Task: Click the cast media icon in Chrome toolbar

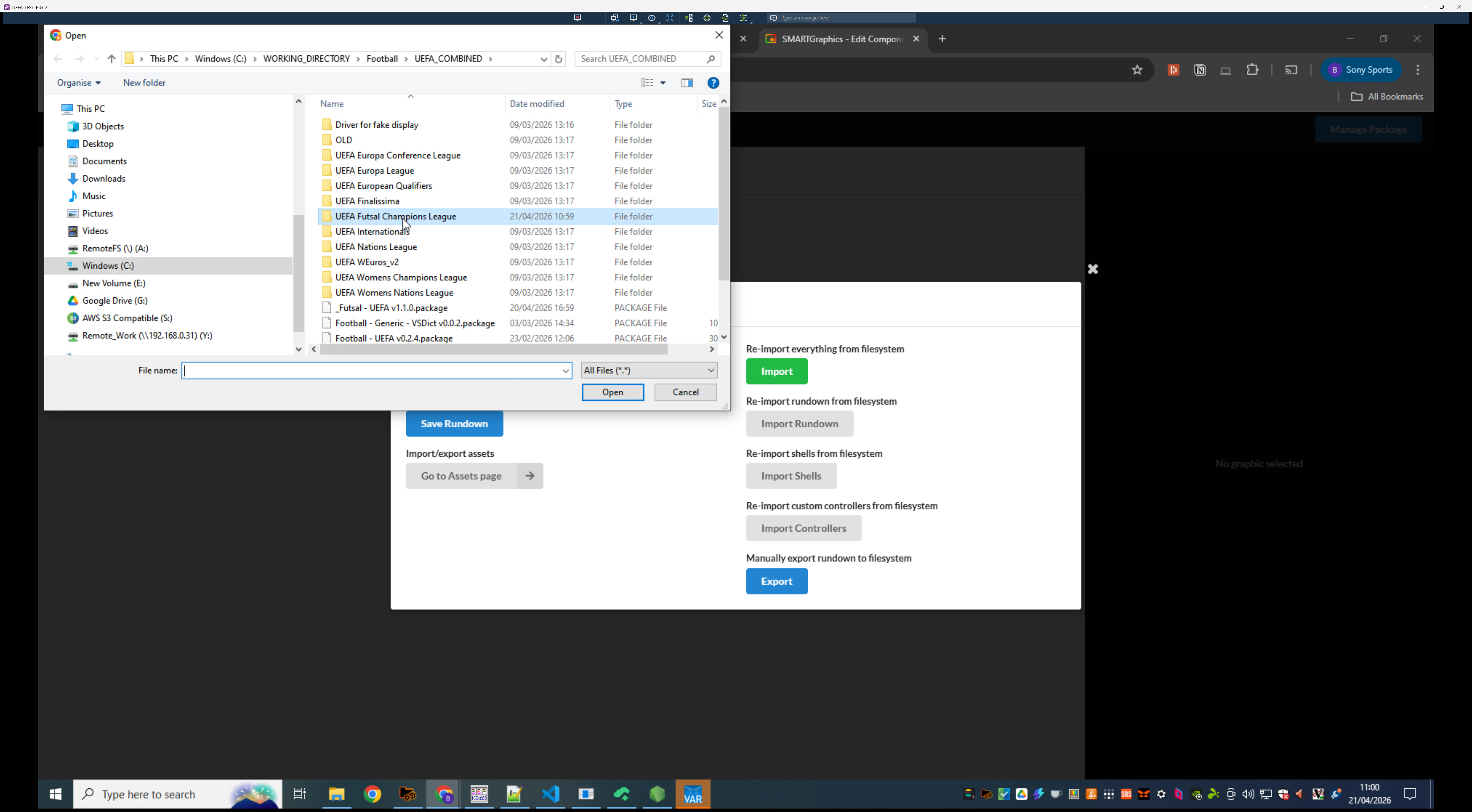Action: [1291, 70]
